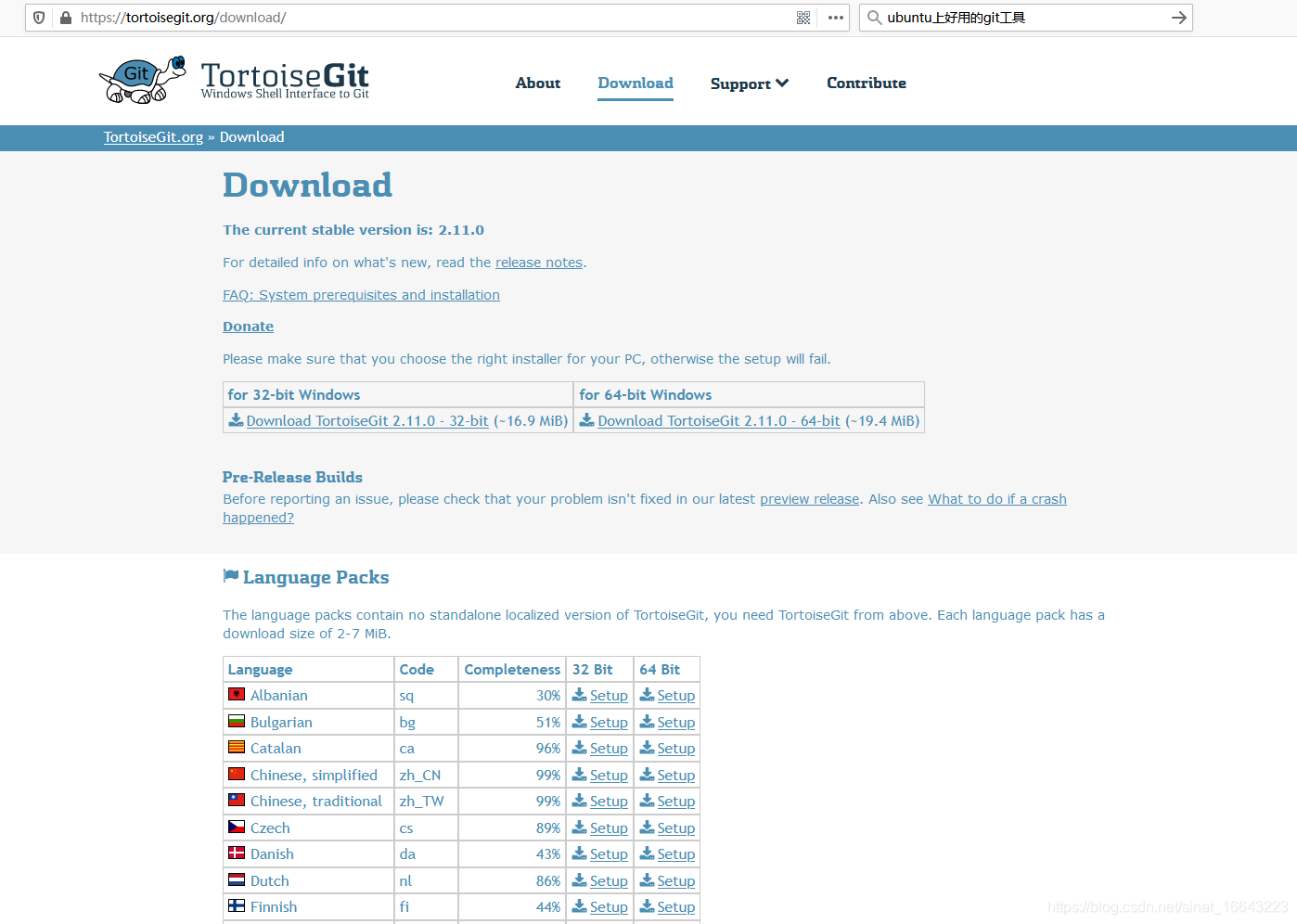This screenshot has height=924, width=1297.
Task: Download Chinese traditional 32 Bit Setup
Action: pyautogui.click(x=609, y=802)
